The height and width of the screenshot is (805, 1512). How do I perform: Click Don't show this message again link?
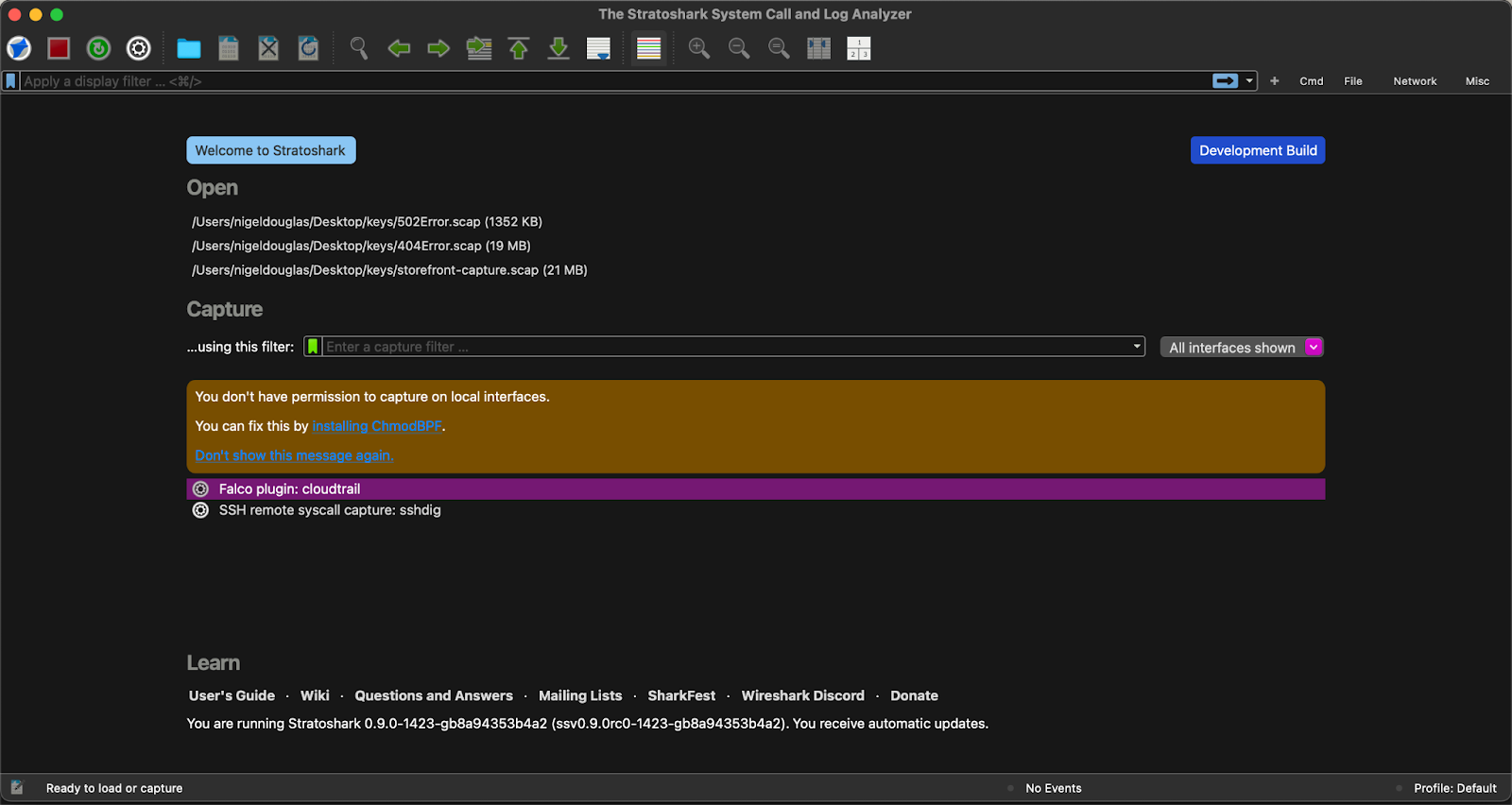pos(294,455)
